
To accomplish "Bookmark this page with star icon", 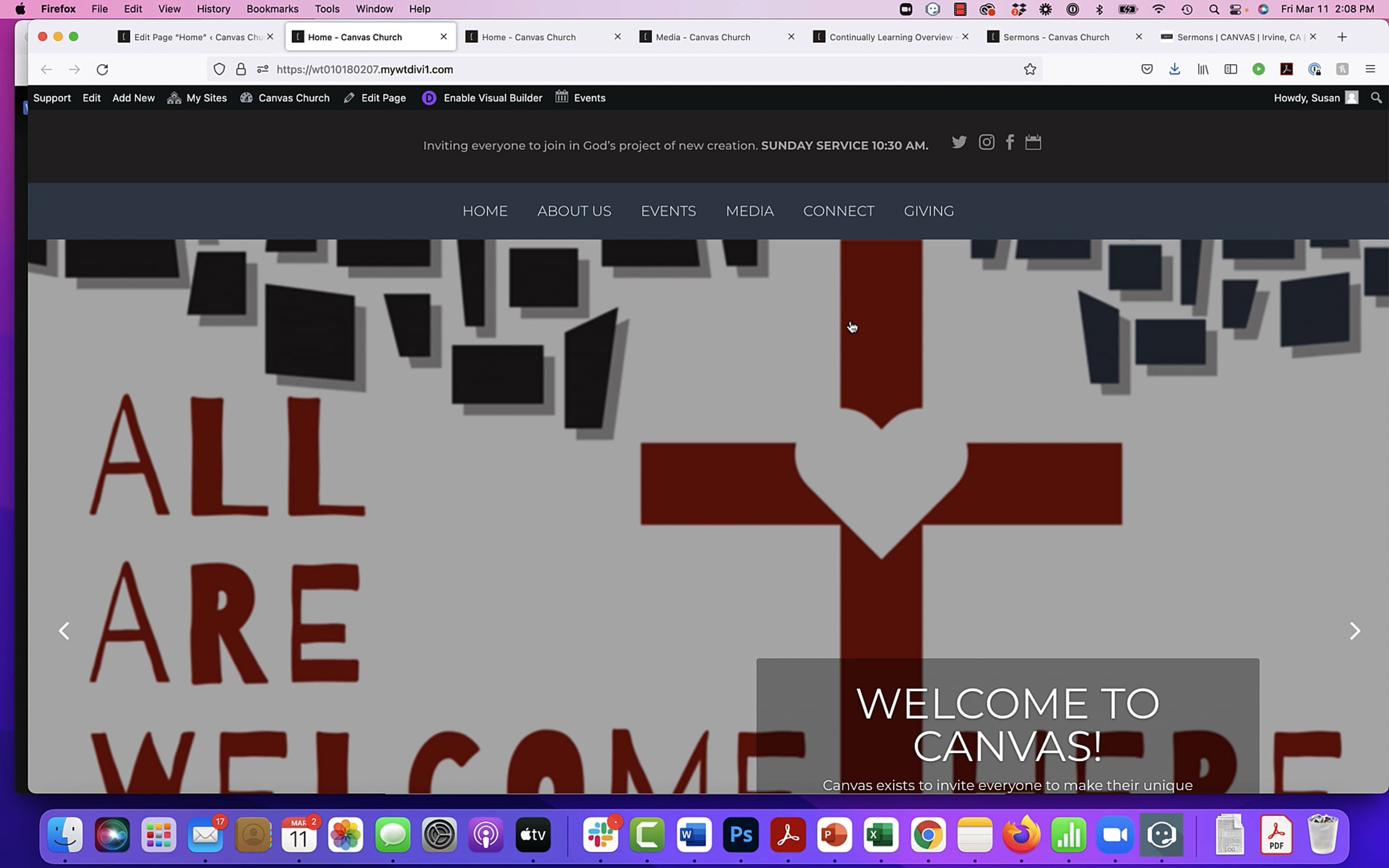I will point(1030,69).
